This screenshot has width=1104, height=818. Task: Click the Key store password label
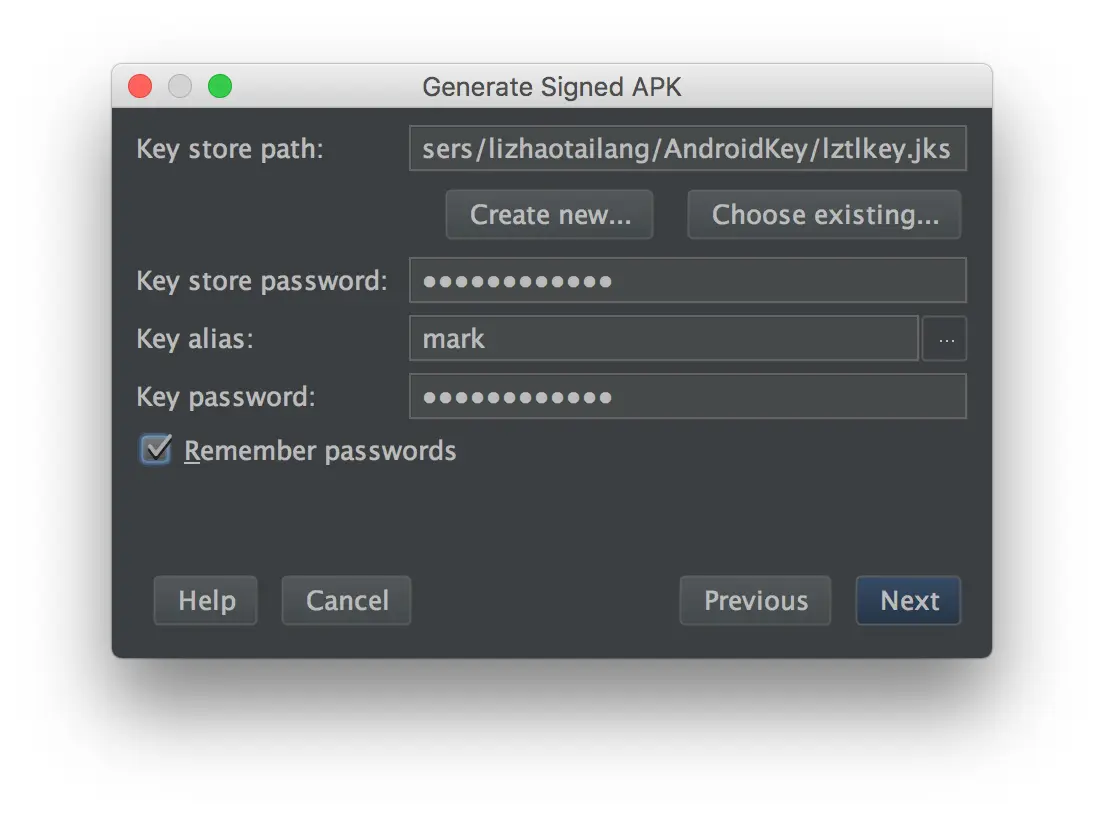click(x=262, y=281)
